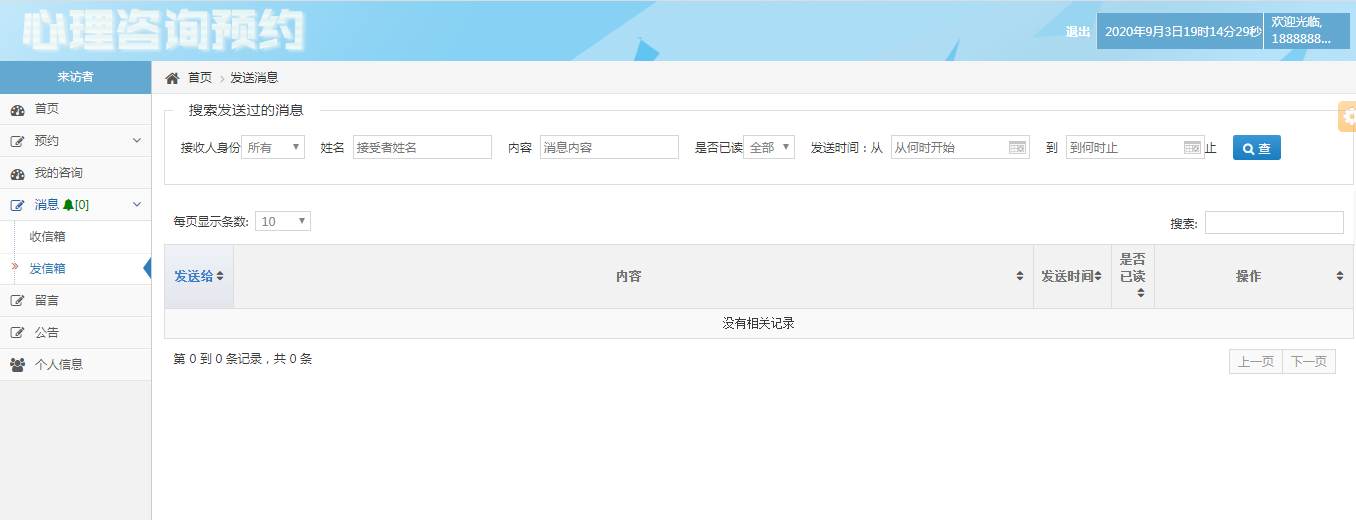The image size is (1356, 520).
Task: Open the 接收人身份 dropdown
Action: point(273,147)
